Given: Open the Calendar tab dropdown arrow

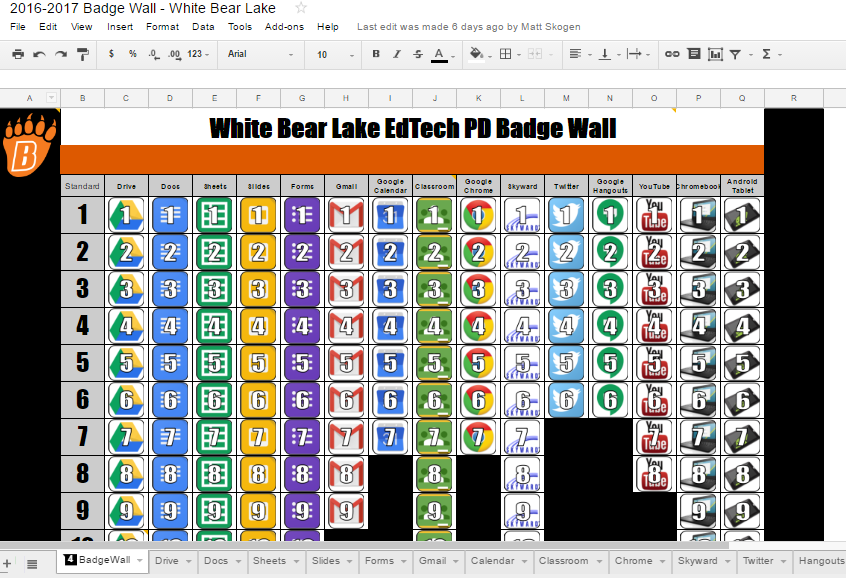Looking at the screenshot, I should pos(524,561).
